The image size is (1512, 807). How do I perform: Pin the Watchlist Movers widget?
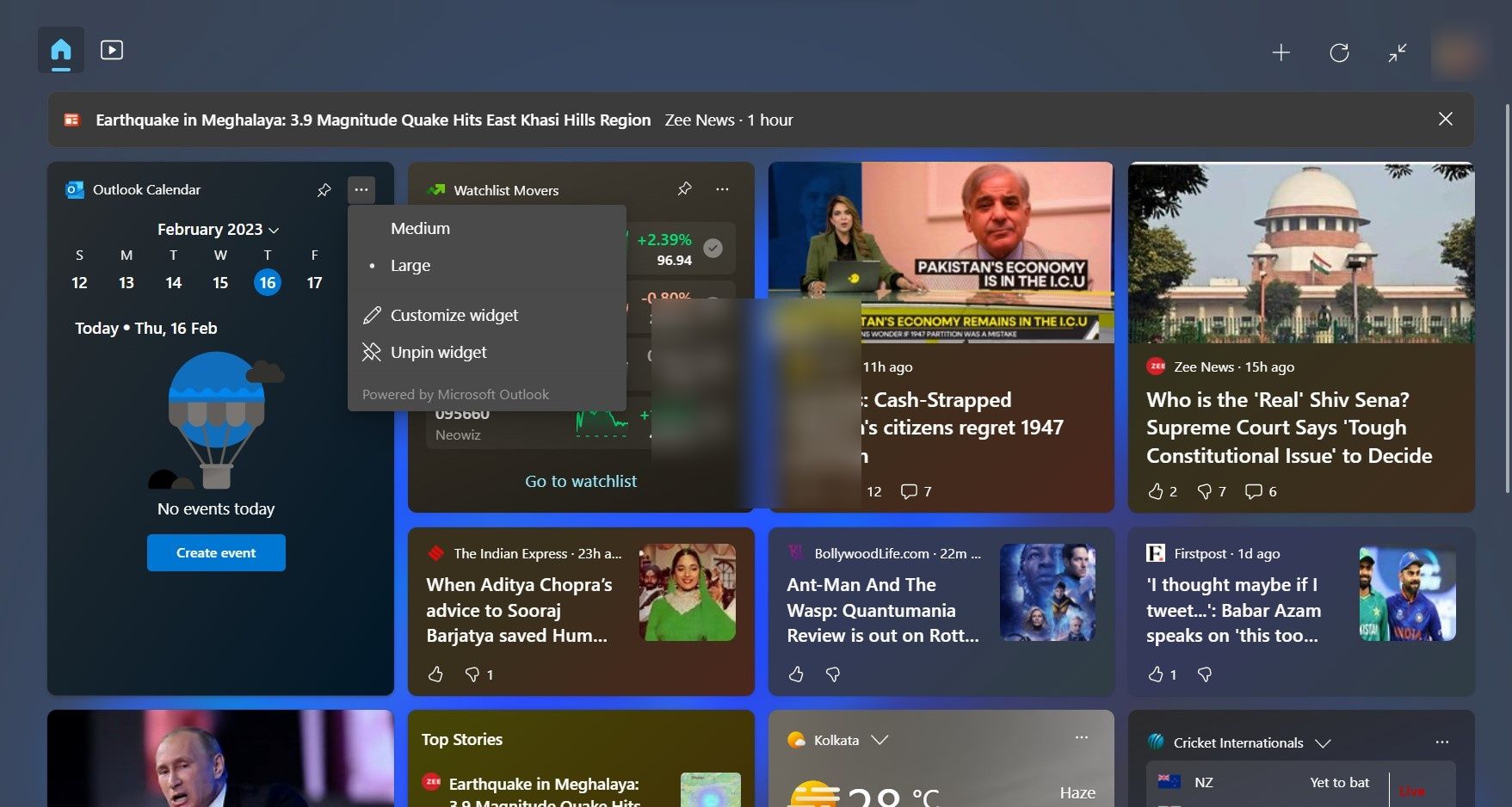point(684,188)
